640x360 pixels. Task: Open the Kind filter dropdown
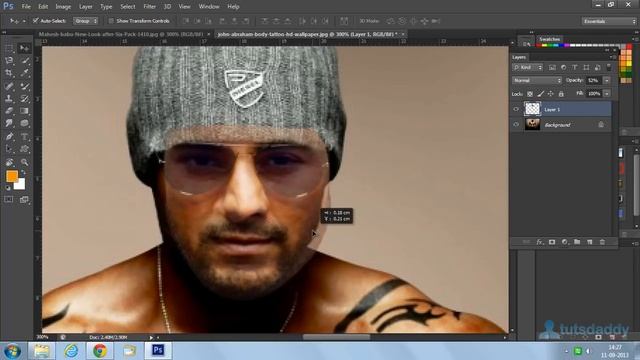[x=528, y=67]
